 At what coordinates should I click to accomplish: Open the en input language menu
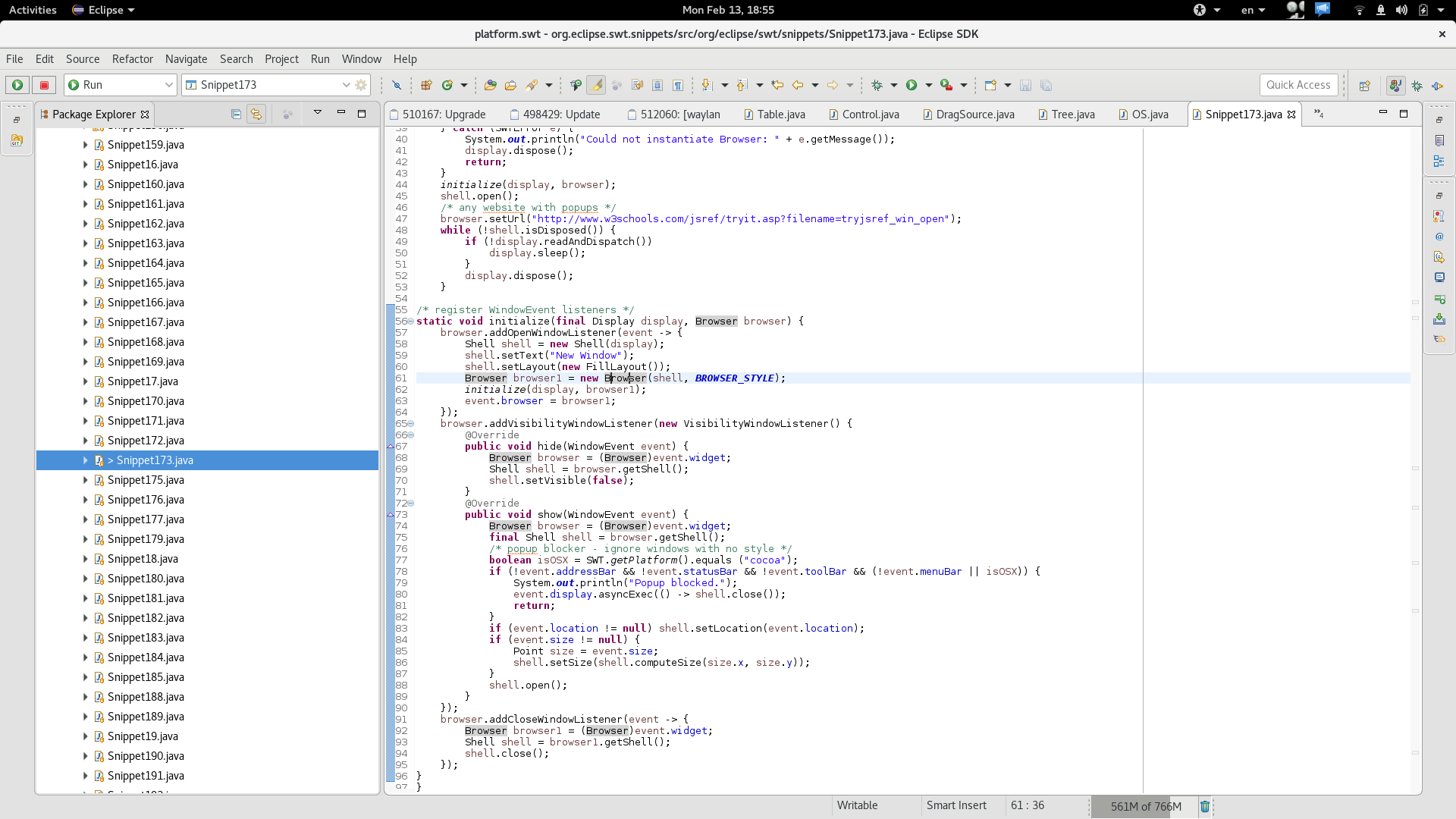click(x=1253, y=10)
